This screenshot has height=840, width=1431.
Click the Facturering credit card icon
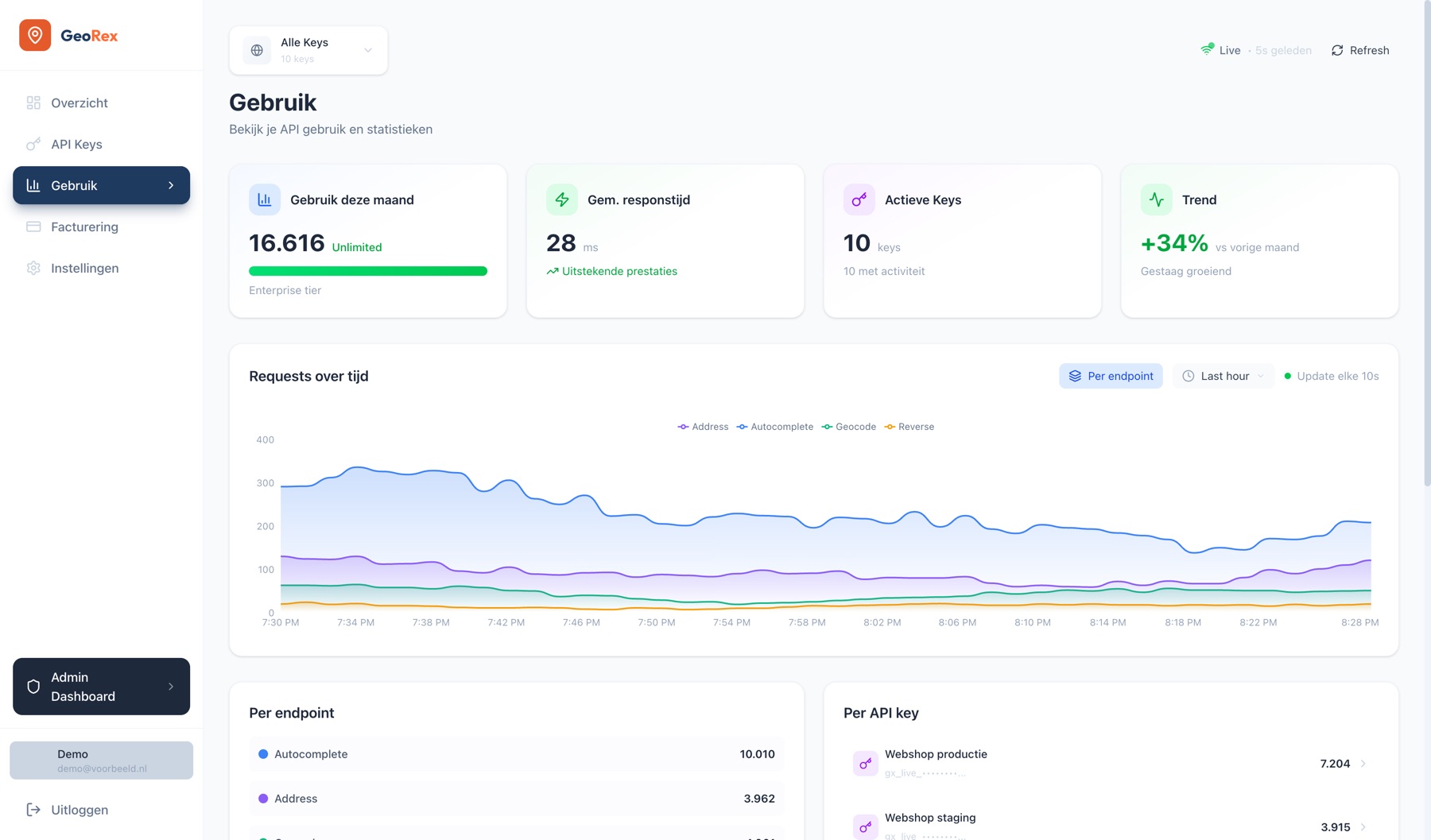tap(33, 226)
